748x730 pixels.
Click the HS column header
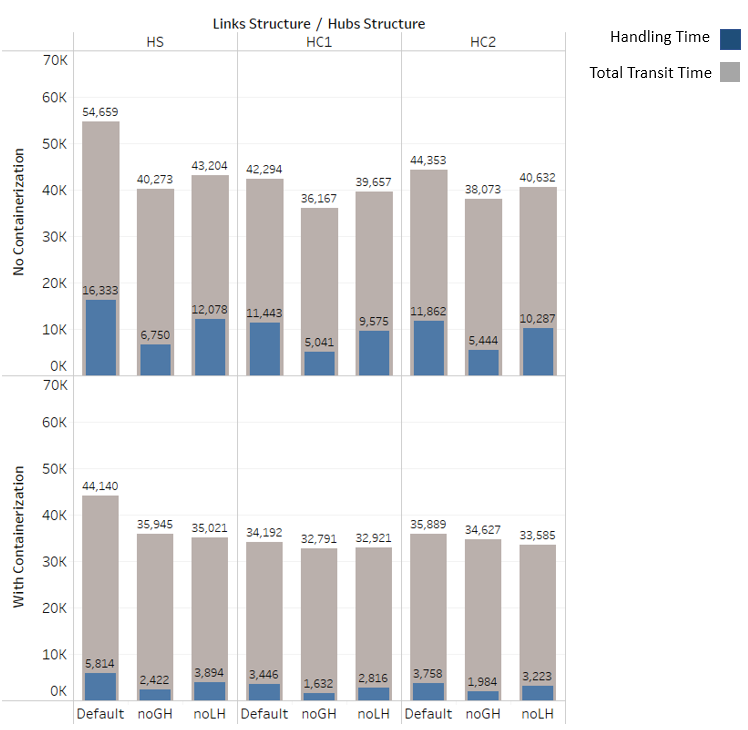[155, 42]
